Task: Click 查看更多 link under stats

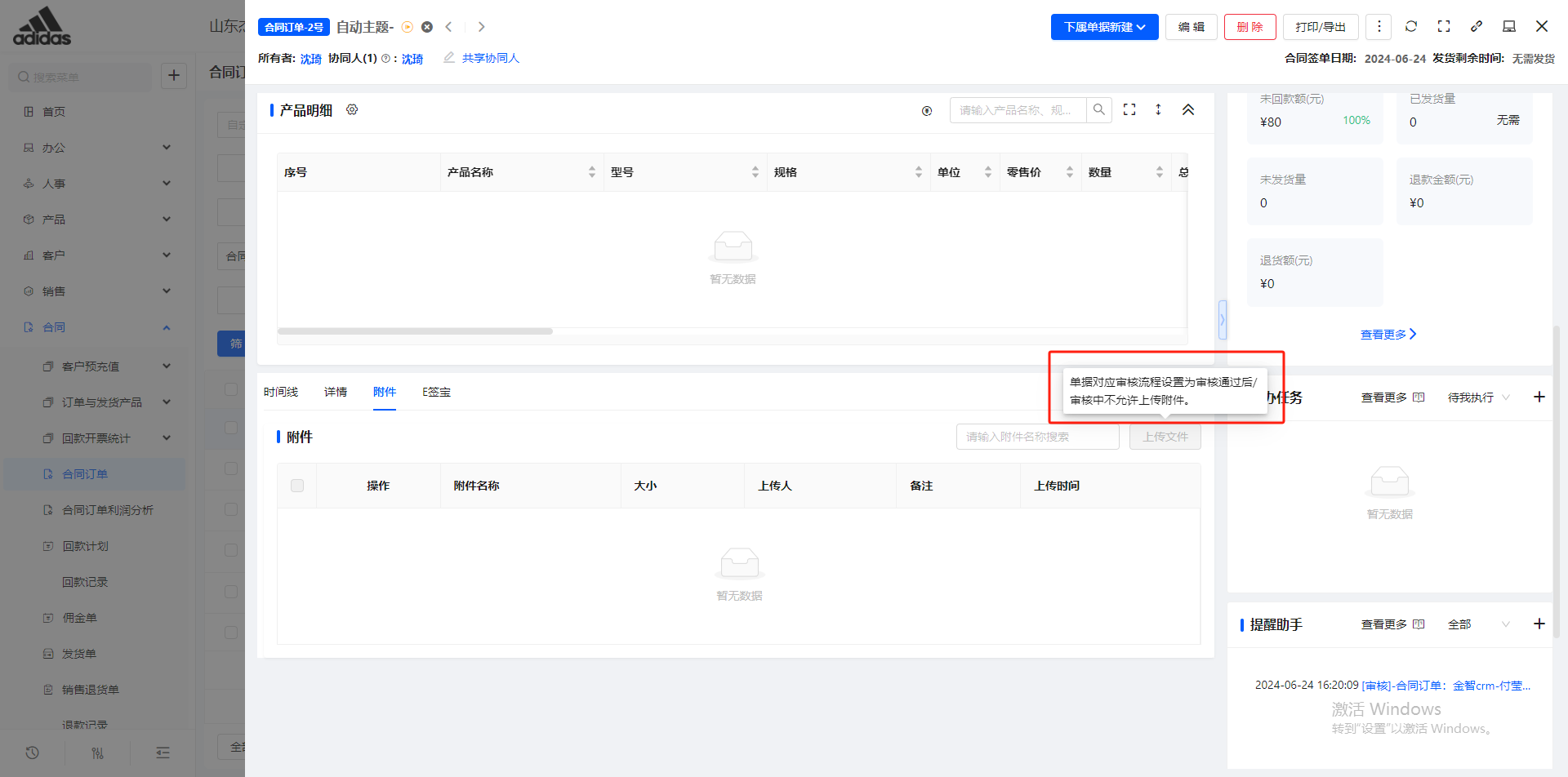Action: click(1388, 335)
